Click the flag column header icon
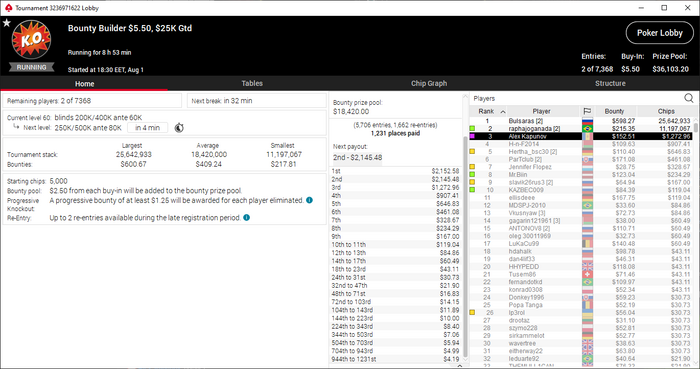 coord(587,111)
